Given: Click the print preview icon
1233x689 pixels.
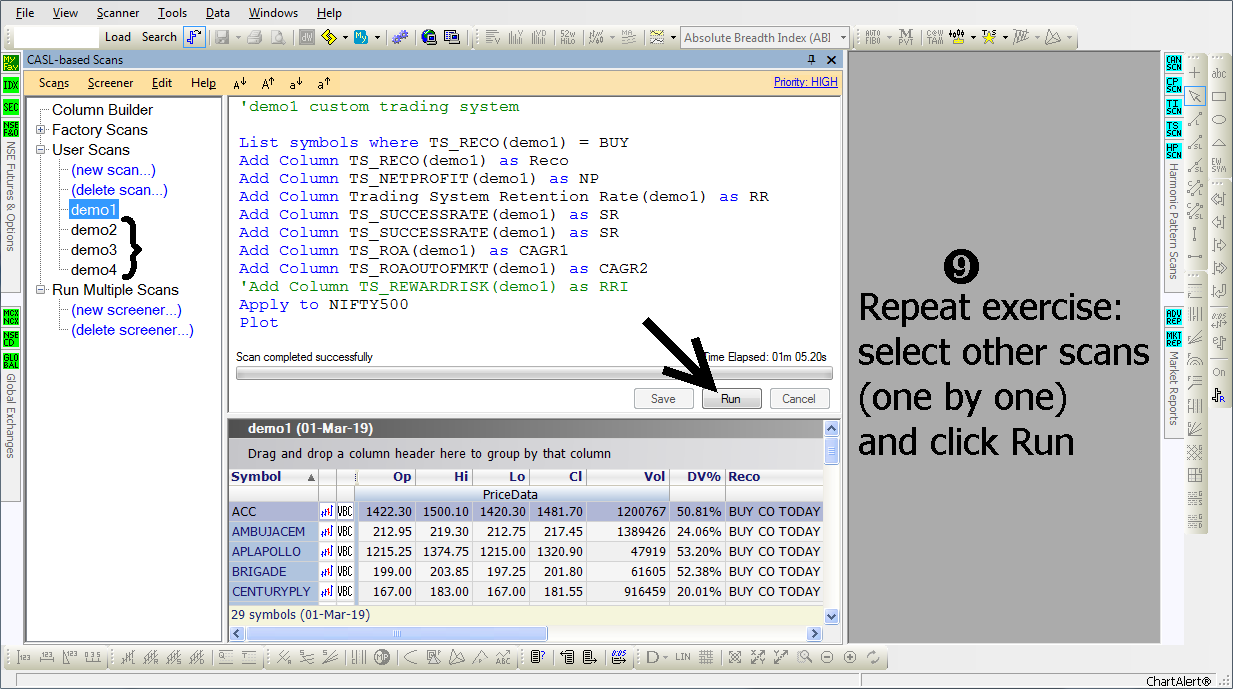Looking at the screenshot, I should pos(277,37).
